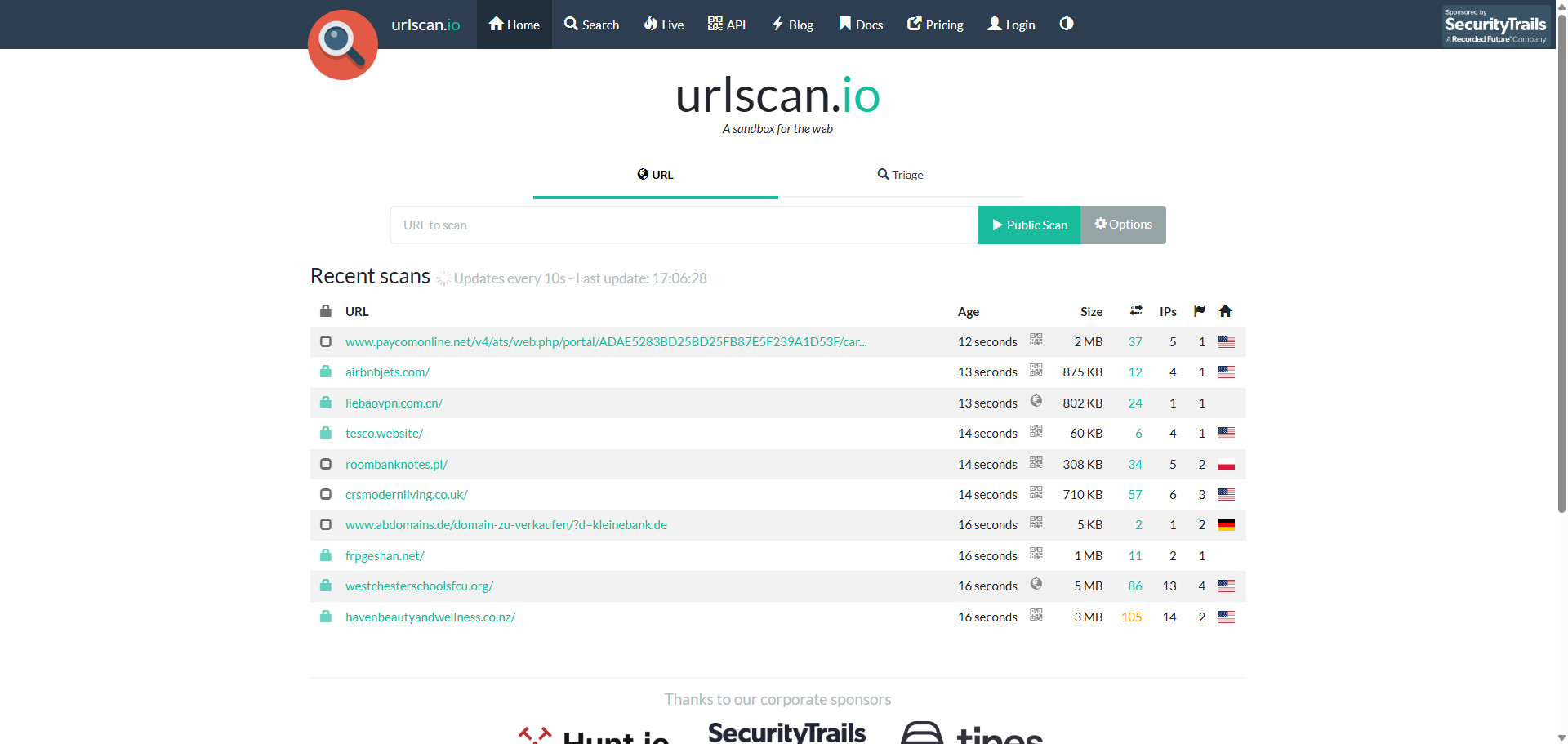
Task: Open the liebaovpn.com.cn scan result
Action: tap(394, 403)
